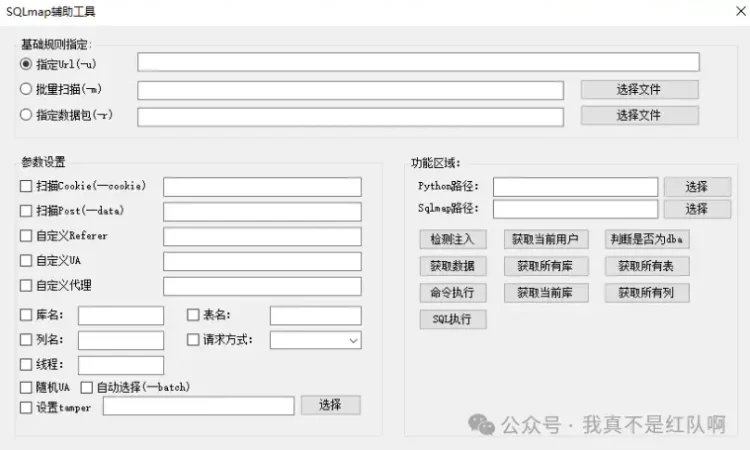
Task: Click the 命令执行 button
Action: click(x=453, y=293)
